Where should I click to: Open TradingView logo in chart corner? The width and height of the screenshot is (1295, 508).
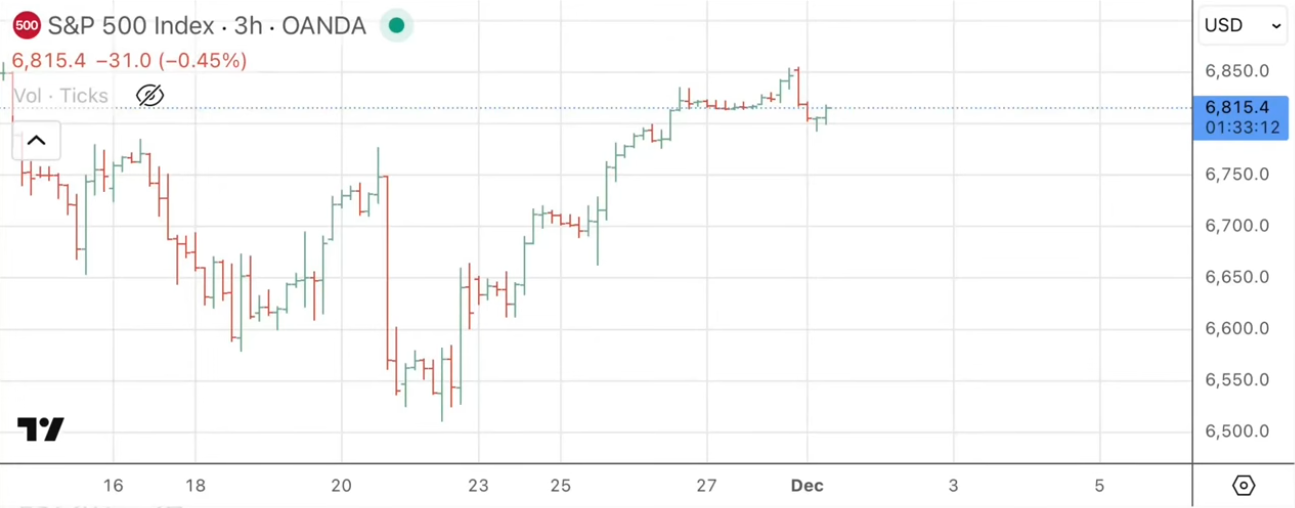pyautogui.click(x=41, y=429)
